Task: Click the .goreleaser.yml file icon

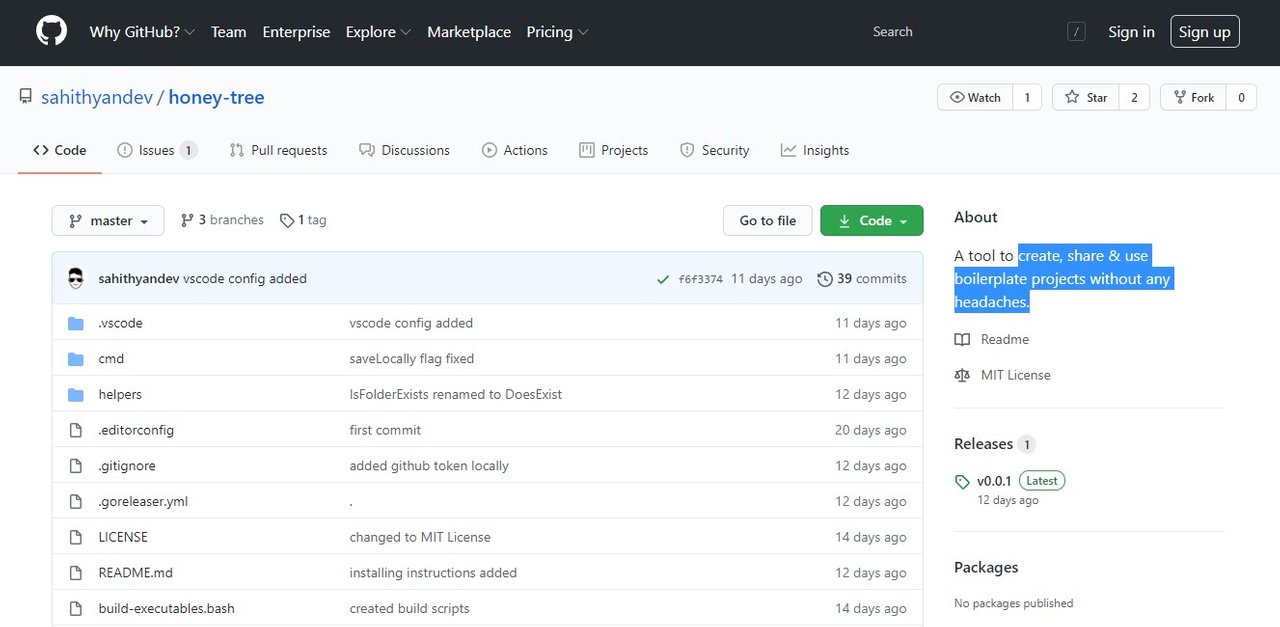Action: click(75, 502)
